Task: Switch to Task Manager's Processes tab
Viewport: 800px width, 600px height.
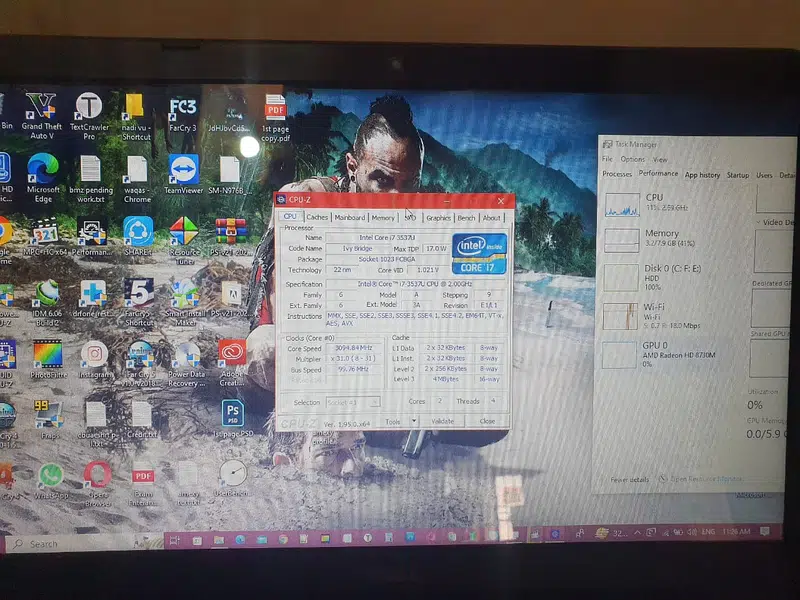Action: coord(617,174)
